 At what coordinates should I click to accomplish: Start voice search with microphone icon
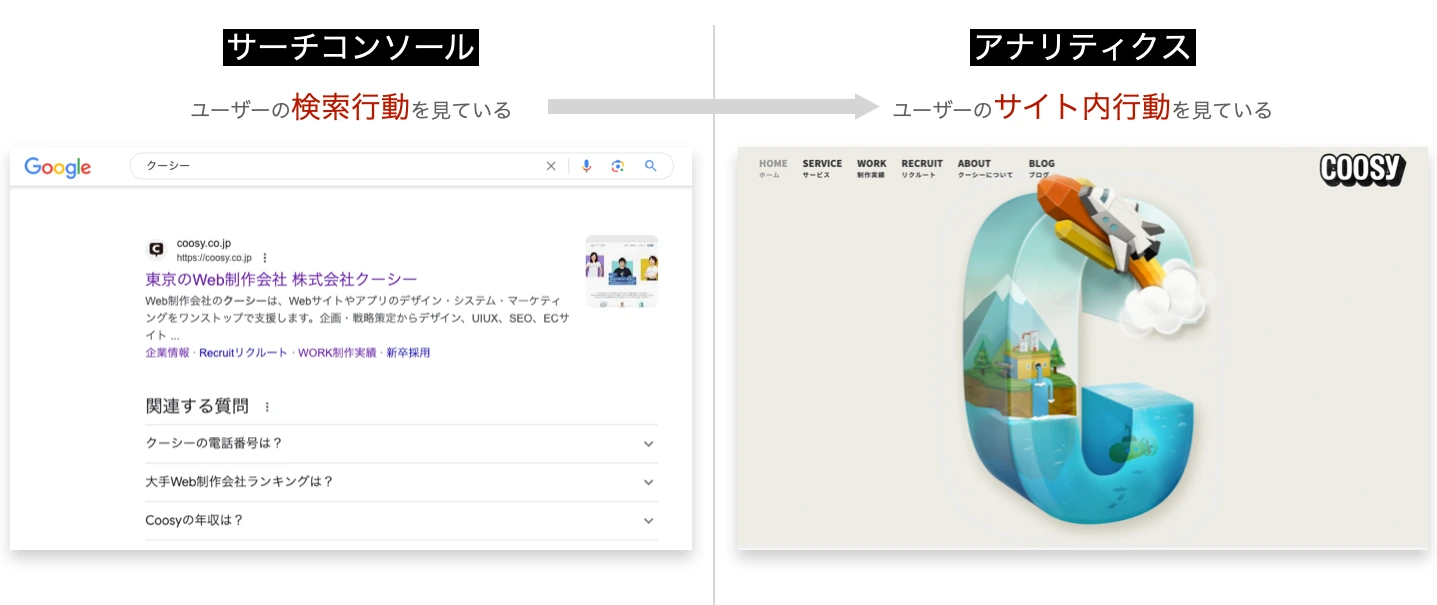click(587, 166)
